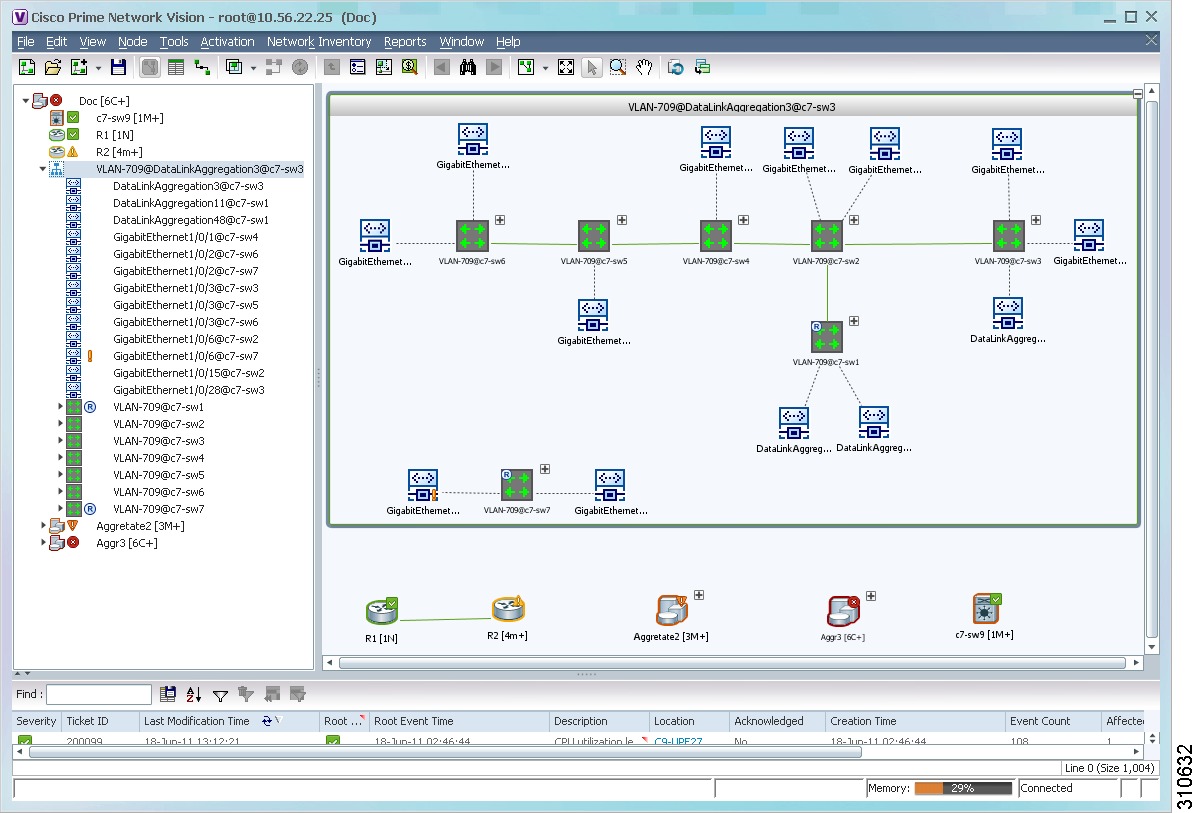Click the R1 [1N] router icon in the map

coord(381,610)
